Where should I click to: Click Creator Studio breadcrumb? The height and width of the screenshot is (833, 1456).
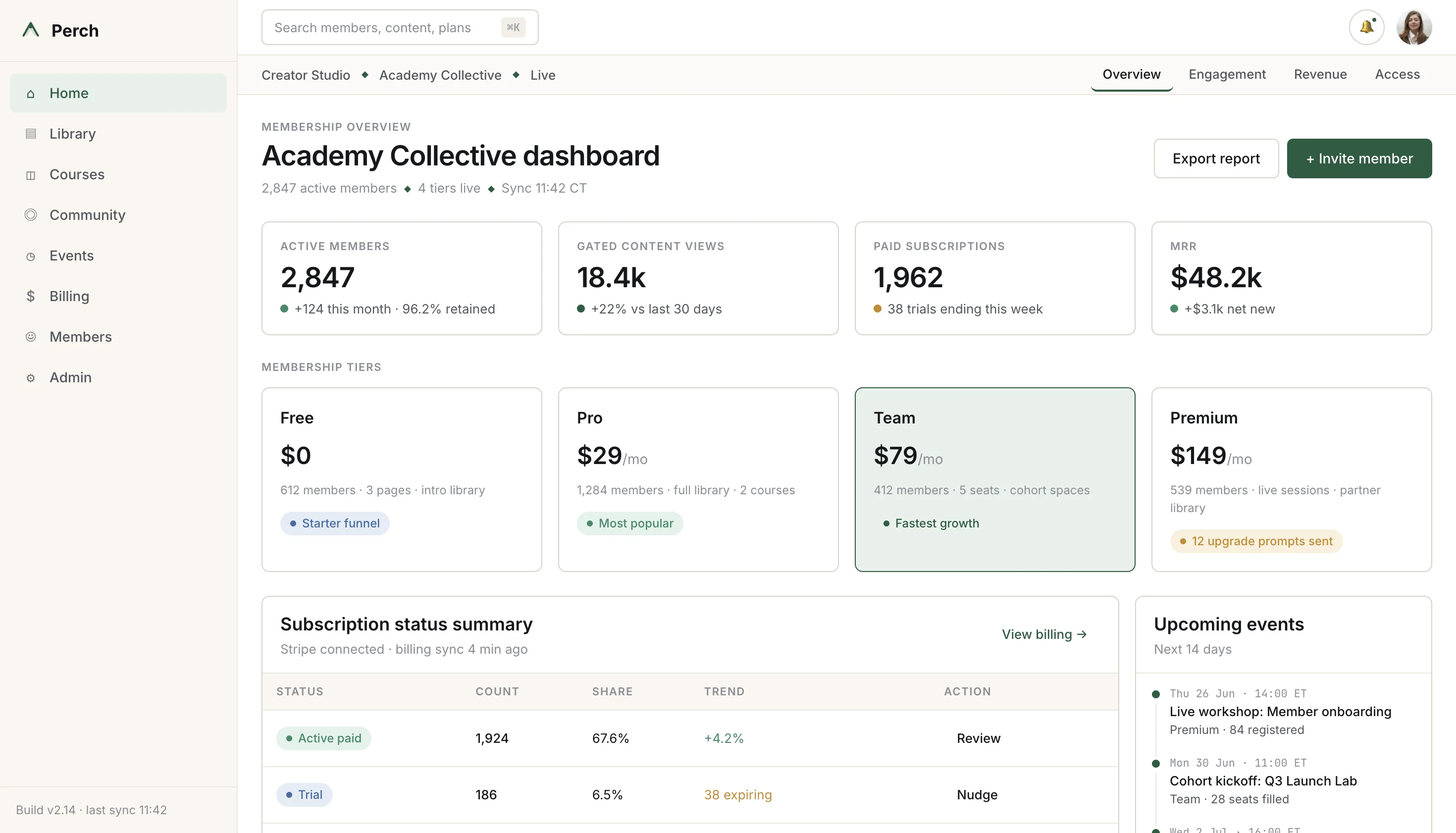tap(306, 75)
